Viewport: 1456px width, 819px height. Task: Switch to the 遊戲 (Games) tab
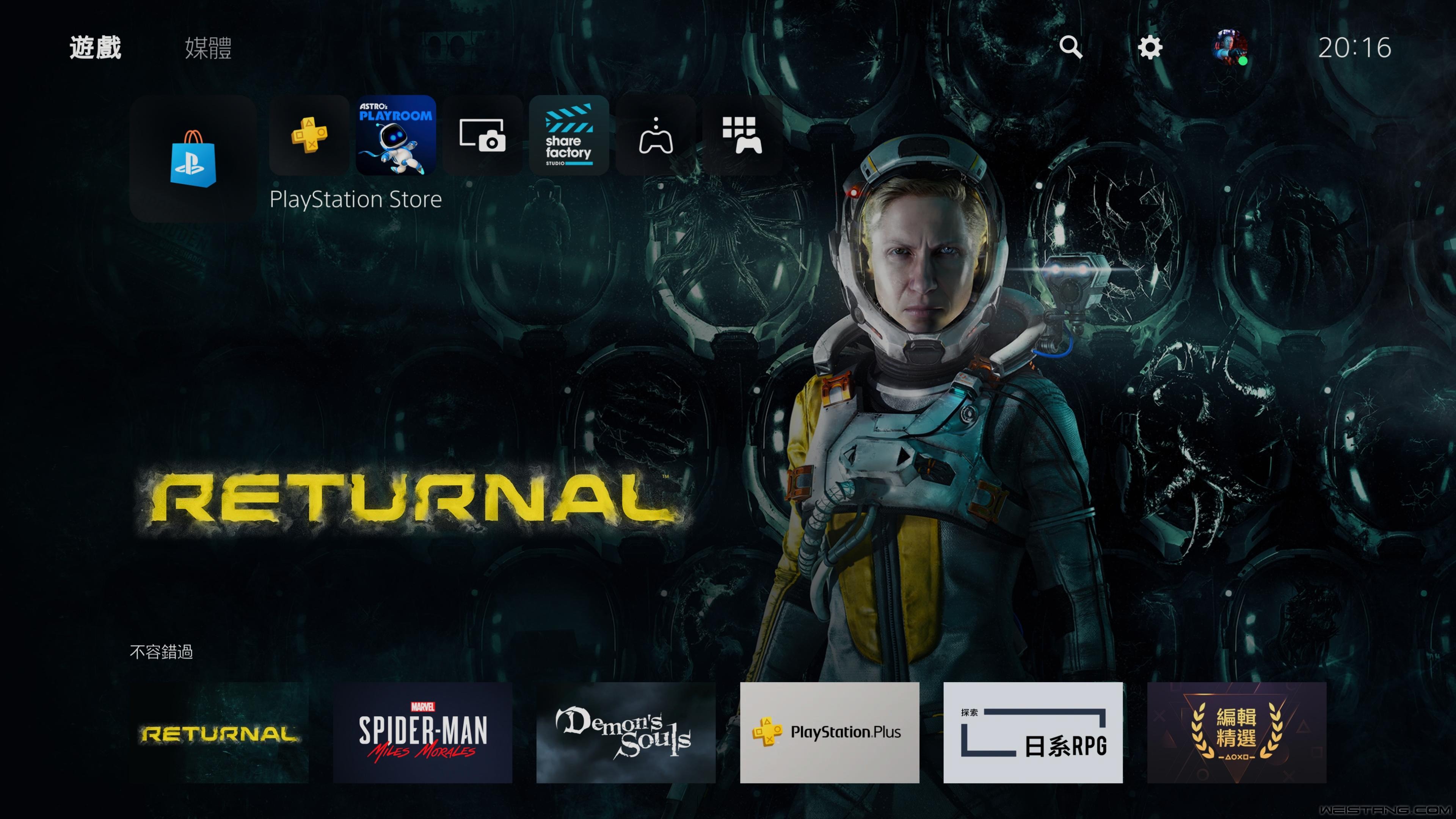coord(96,47)
